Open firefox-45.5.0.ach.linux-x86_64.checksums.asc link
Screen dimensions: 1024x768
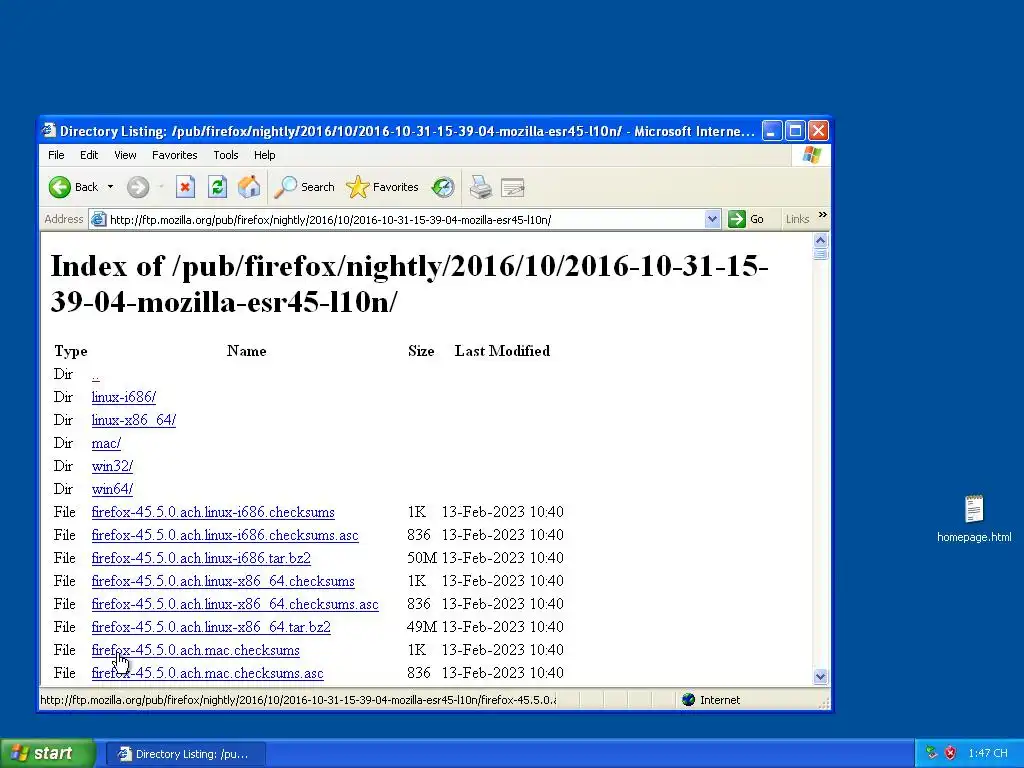235,604
